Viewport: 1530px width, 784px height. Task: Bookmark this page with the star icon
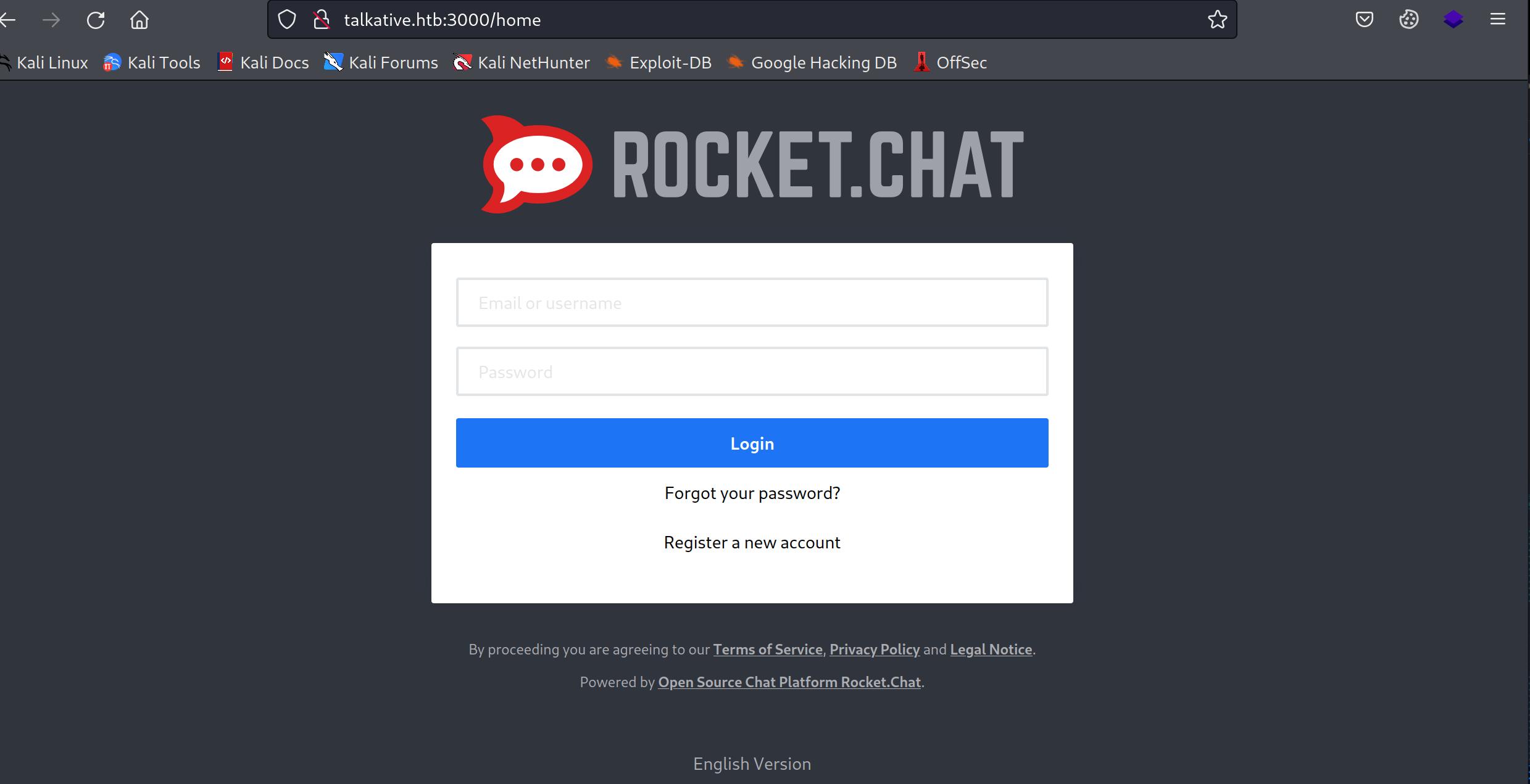point(1217,20)
